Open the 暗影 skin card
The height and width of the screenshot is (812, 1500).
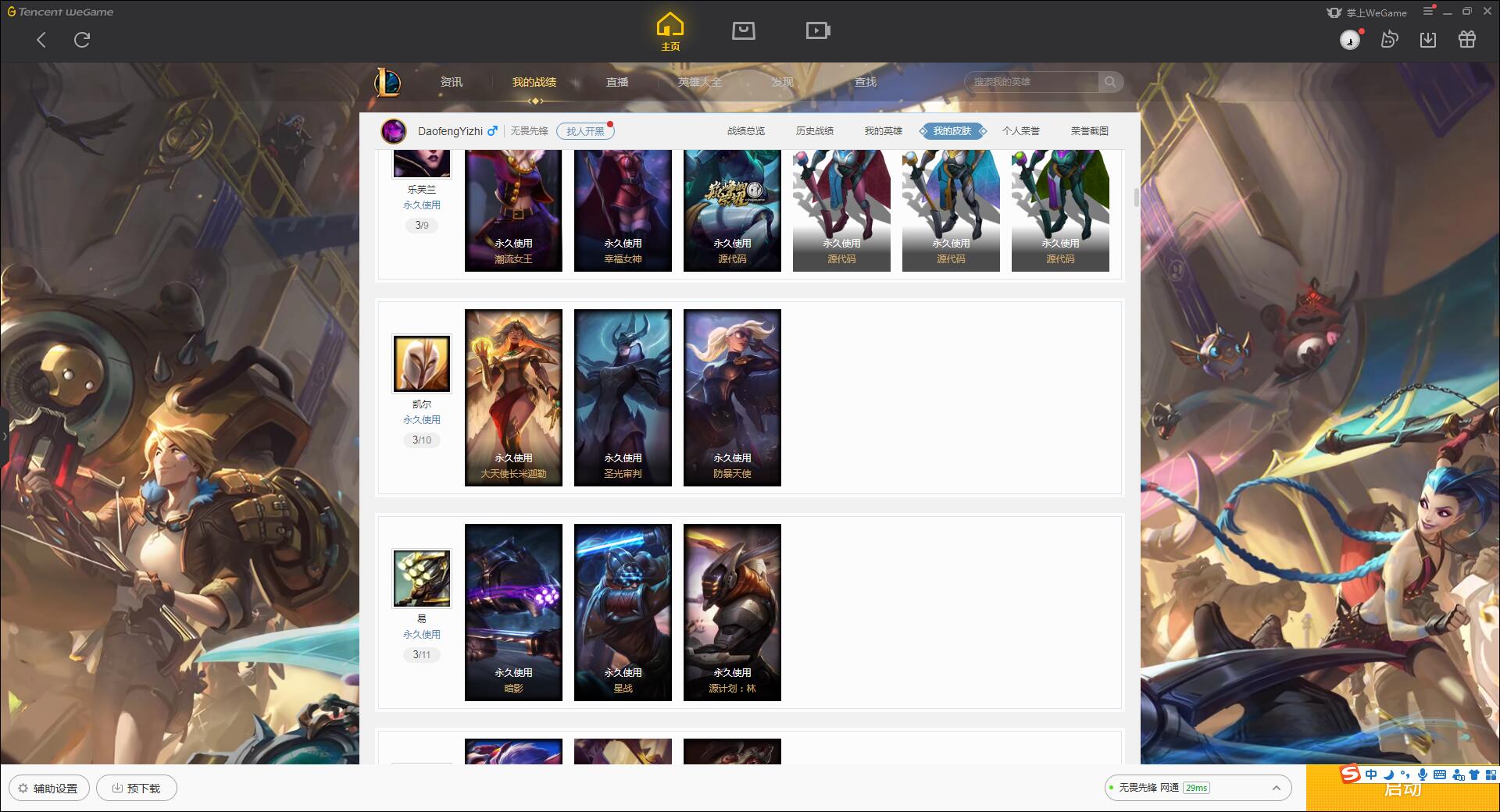(513, 612)
